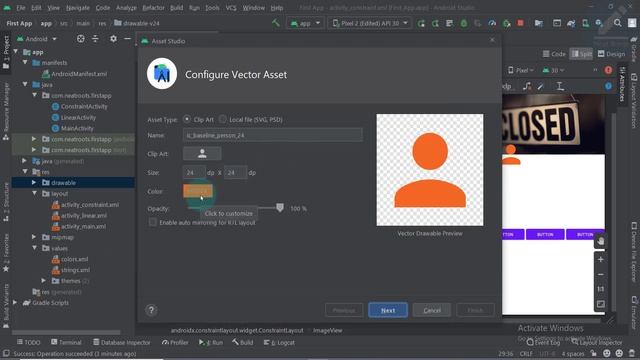Open Project panel gear settings
This screenshot has width=640, height=360.
tap(113, 39)
